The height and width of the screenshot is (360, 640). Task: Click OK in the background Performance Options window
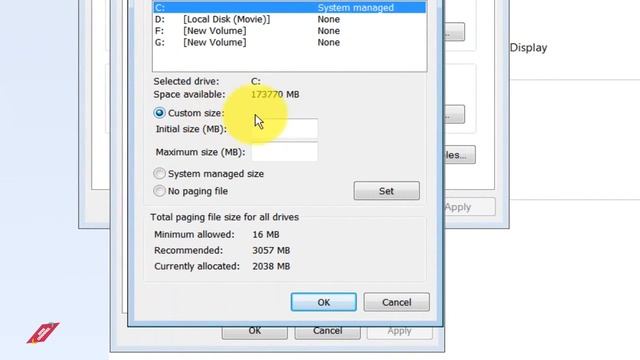[255, 332]
